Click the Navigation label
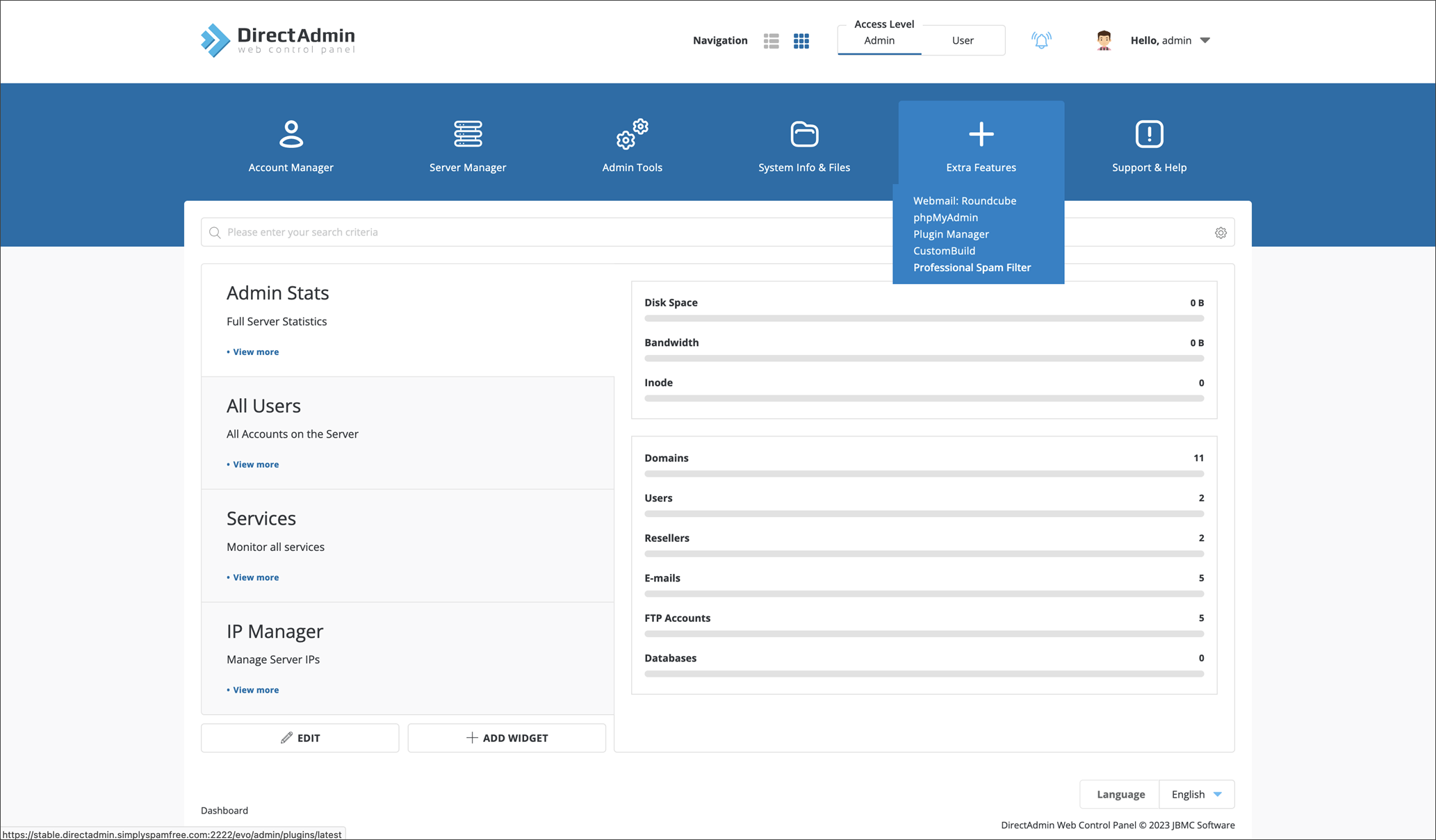The image size is (1436, 840). 720,40
